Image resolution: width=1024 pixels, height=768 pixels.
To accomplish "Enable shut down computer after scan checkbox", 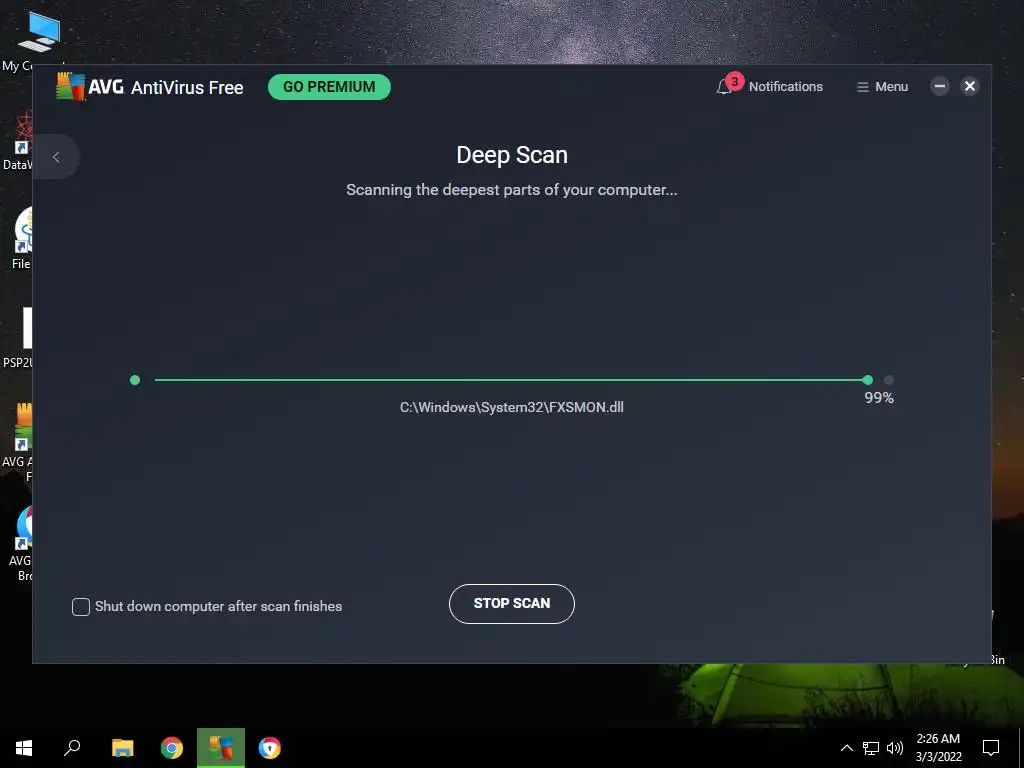I will click(81, 607).
